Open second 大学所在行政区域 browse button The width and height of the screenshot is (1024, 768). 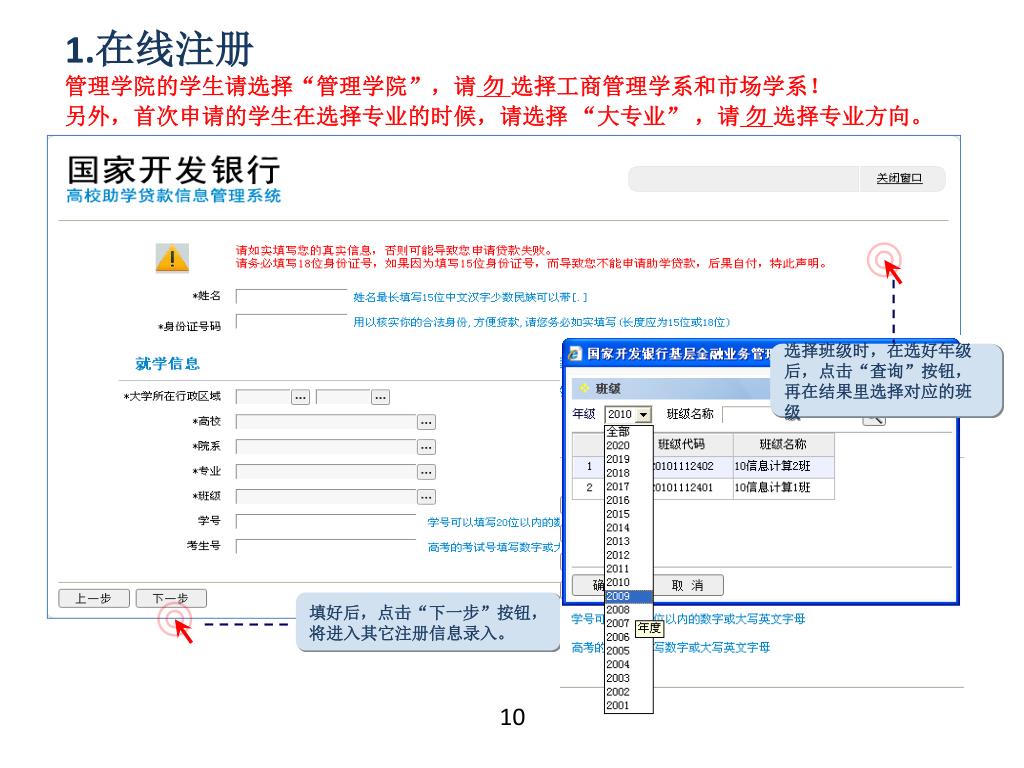380,397
